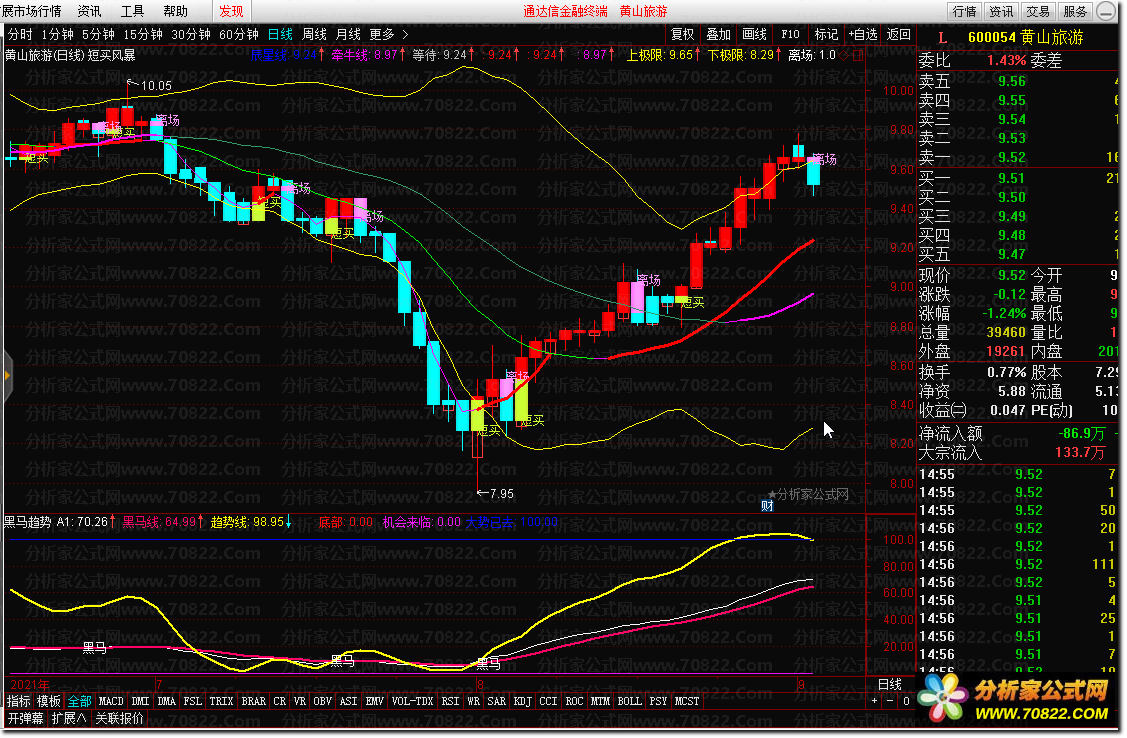Click the square icon after the diamond marker
This screenshot has height=738, width=1127.
pos(857,55)
